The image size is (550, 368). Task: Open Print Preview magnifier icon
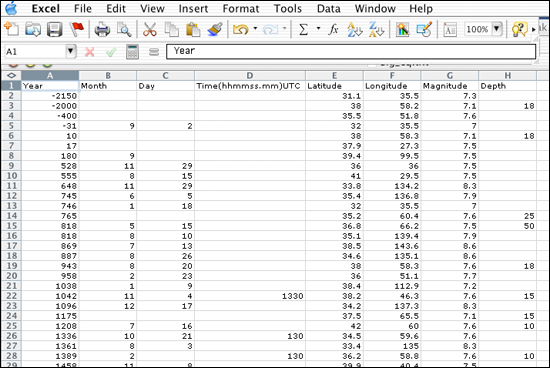tap(124, 29)
